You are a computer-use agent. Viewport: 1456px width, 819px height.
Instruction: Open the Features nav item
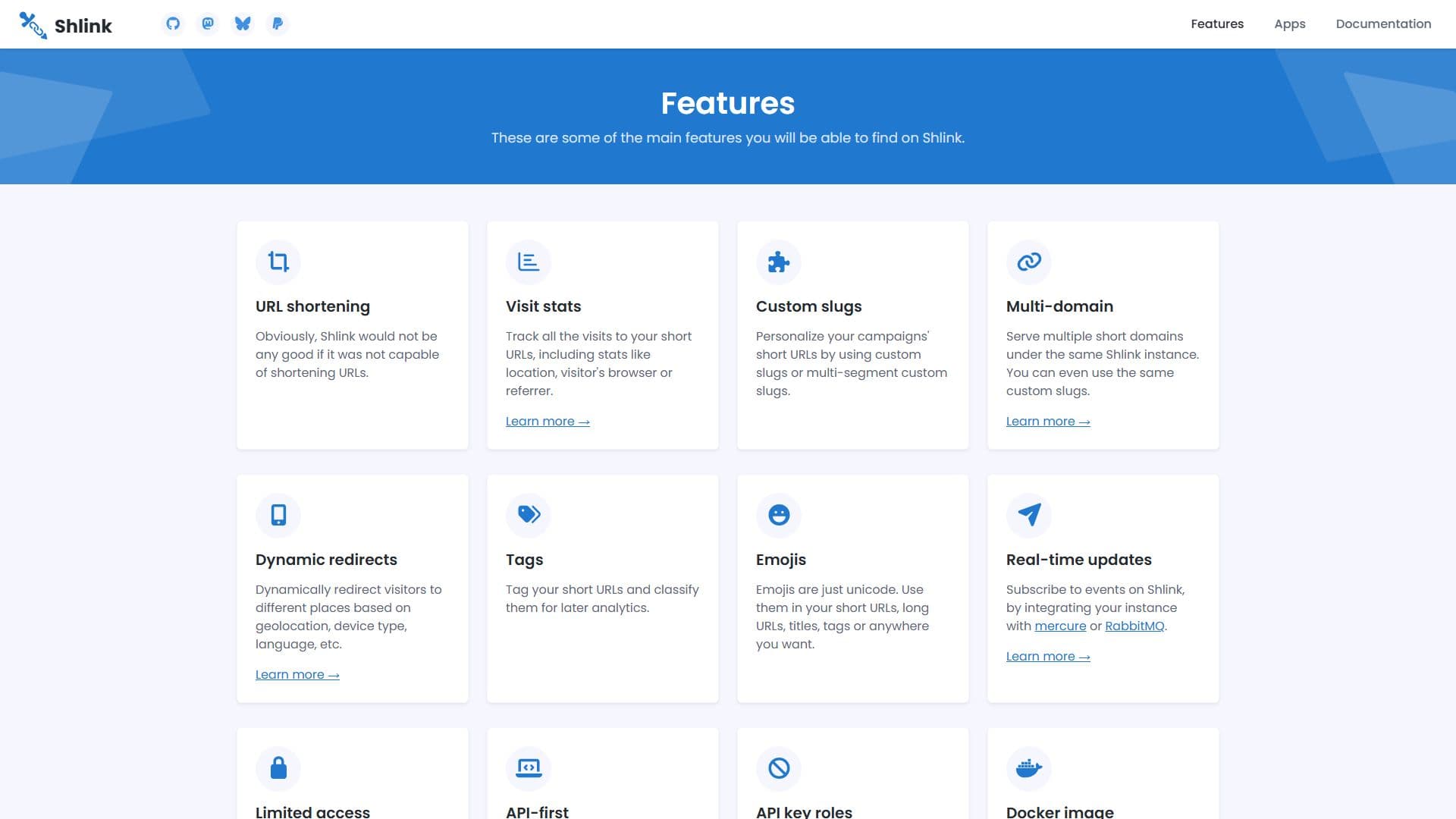click(x=1217, y=24)
